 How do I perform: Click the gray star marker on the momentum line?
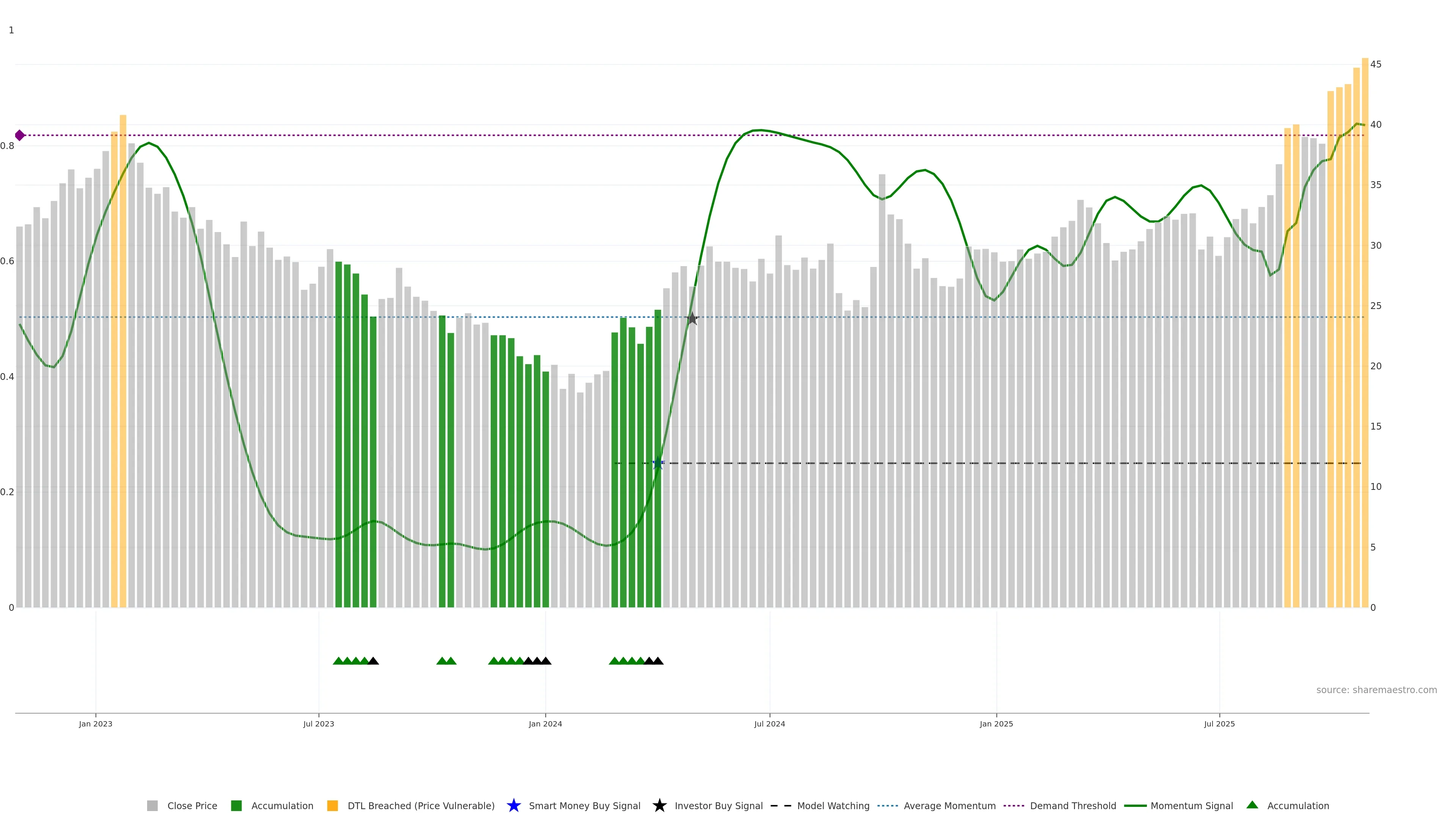coord(692,319)
